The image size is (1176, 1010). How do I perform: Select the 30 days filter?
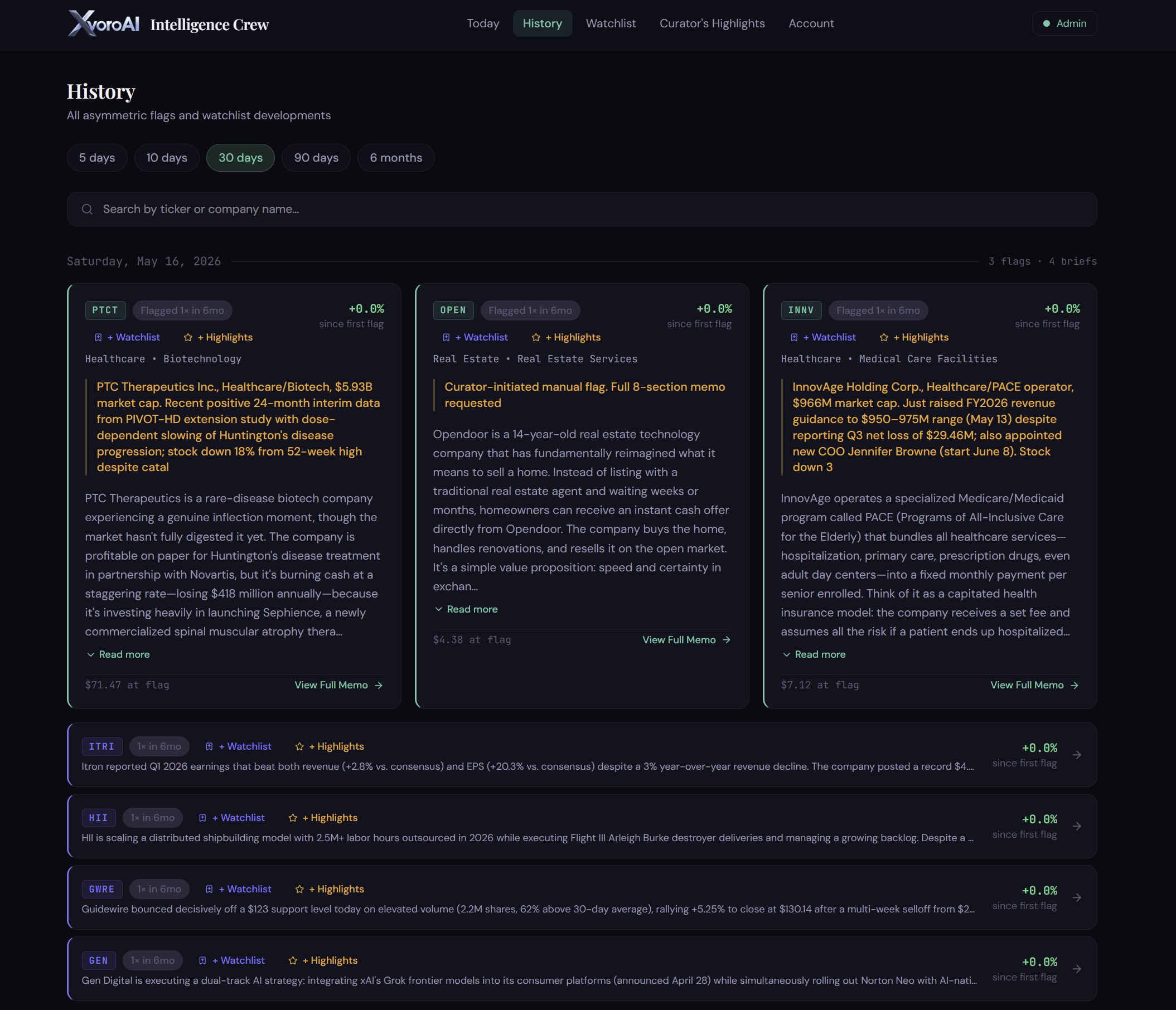(x=241, y=158)
